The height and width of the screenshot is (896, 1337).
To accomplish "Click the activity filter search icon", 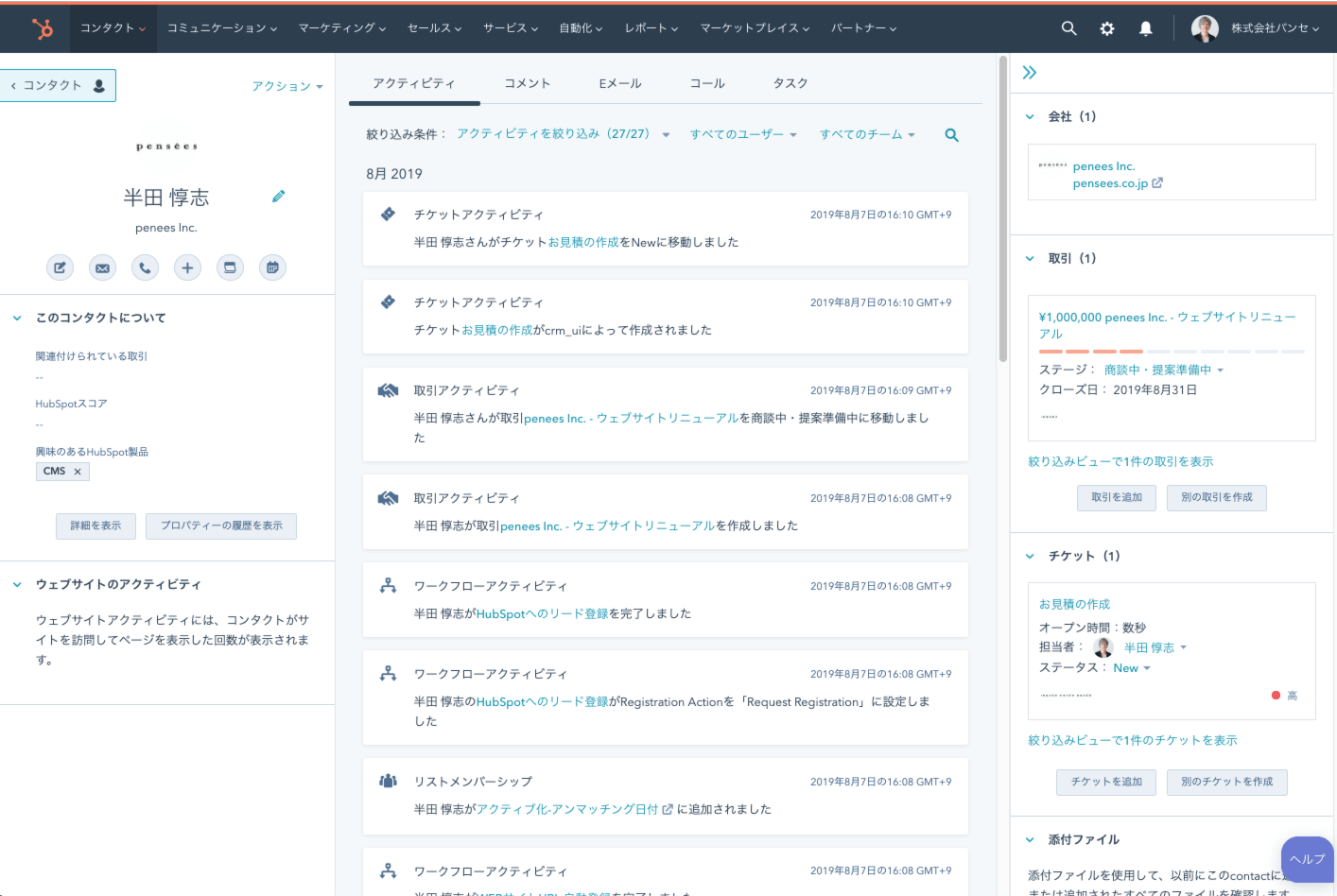I will [951, 135].
